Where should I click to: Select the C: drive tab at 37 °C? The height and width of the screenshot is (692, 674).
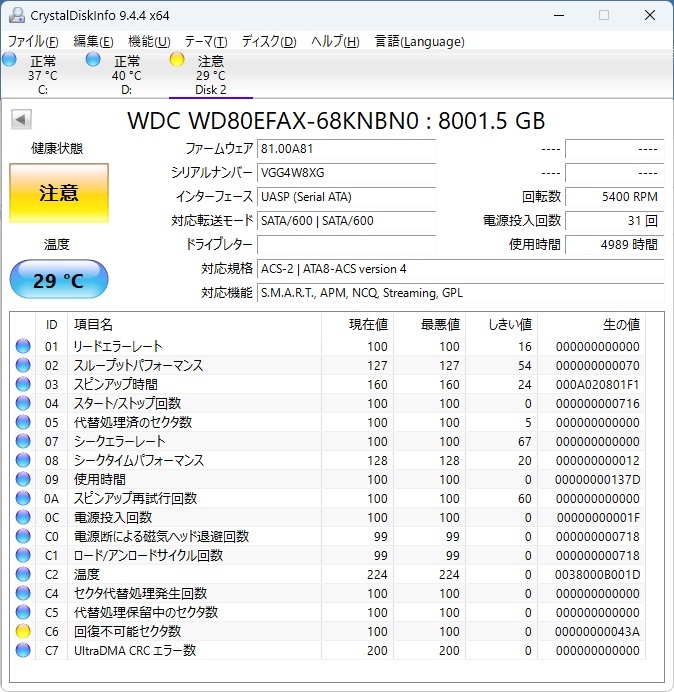pos(43,75)
